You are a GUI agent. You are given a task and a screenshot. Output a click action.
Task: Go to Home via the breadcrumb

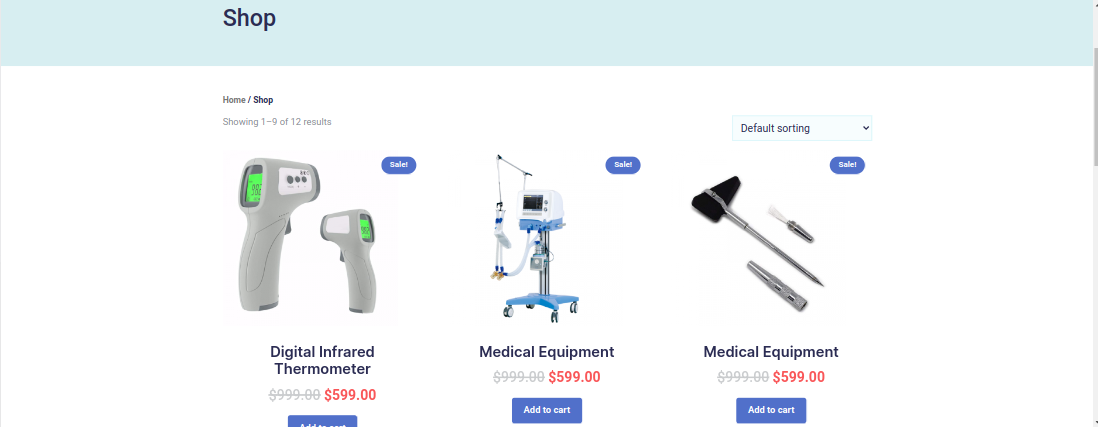[x=234, y=100]
